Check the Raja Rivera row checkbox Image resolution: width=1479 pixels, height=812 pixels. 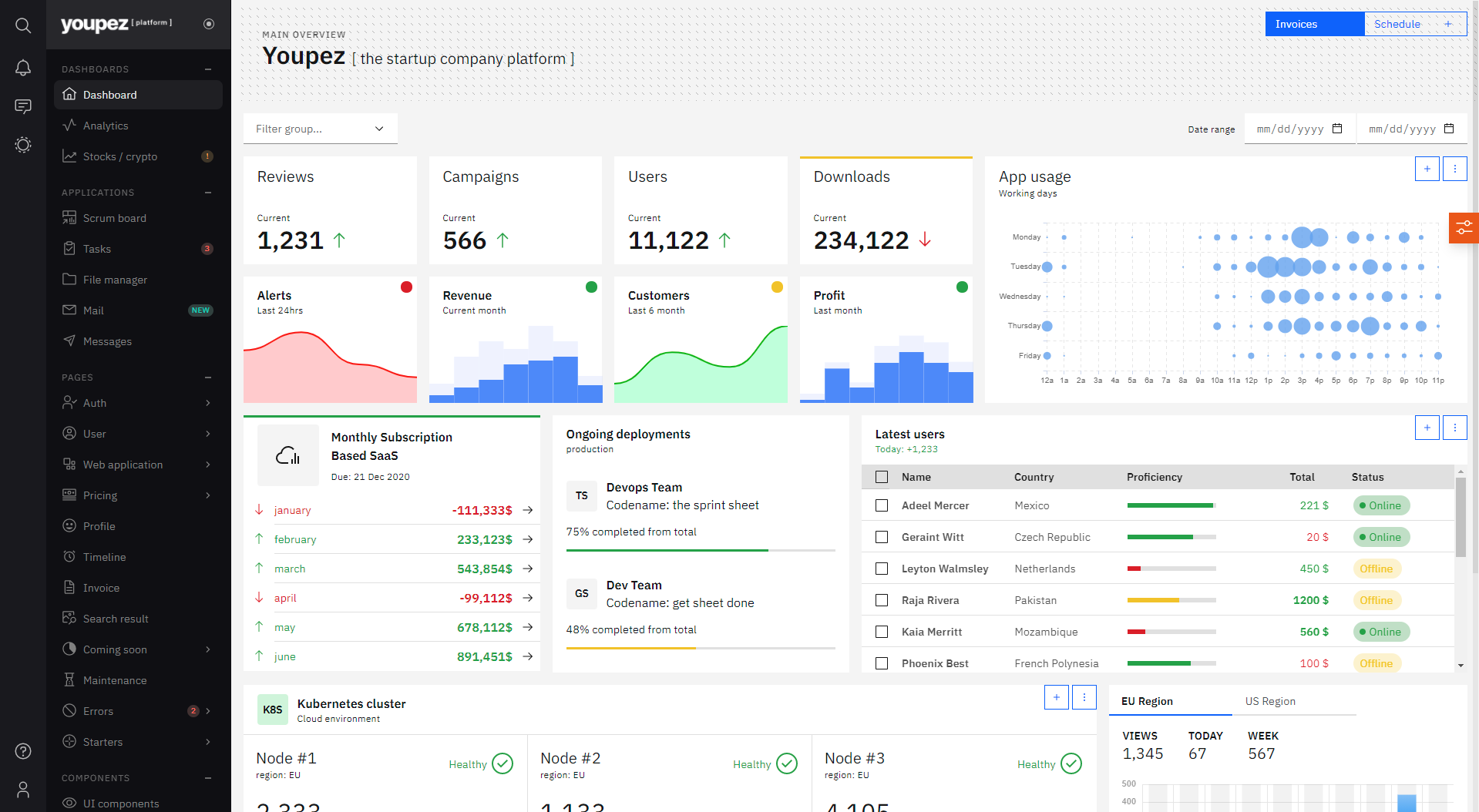coord(882,600)
